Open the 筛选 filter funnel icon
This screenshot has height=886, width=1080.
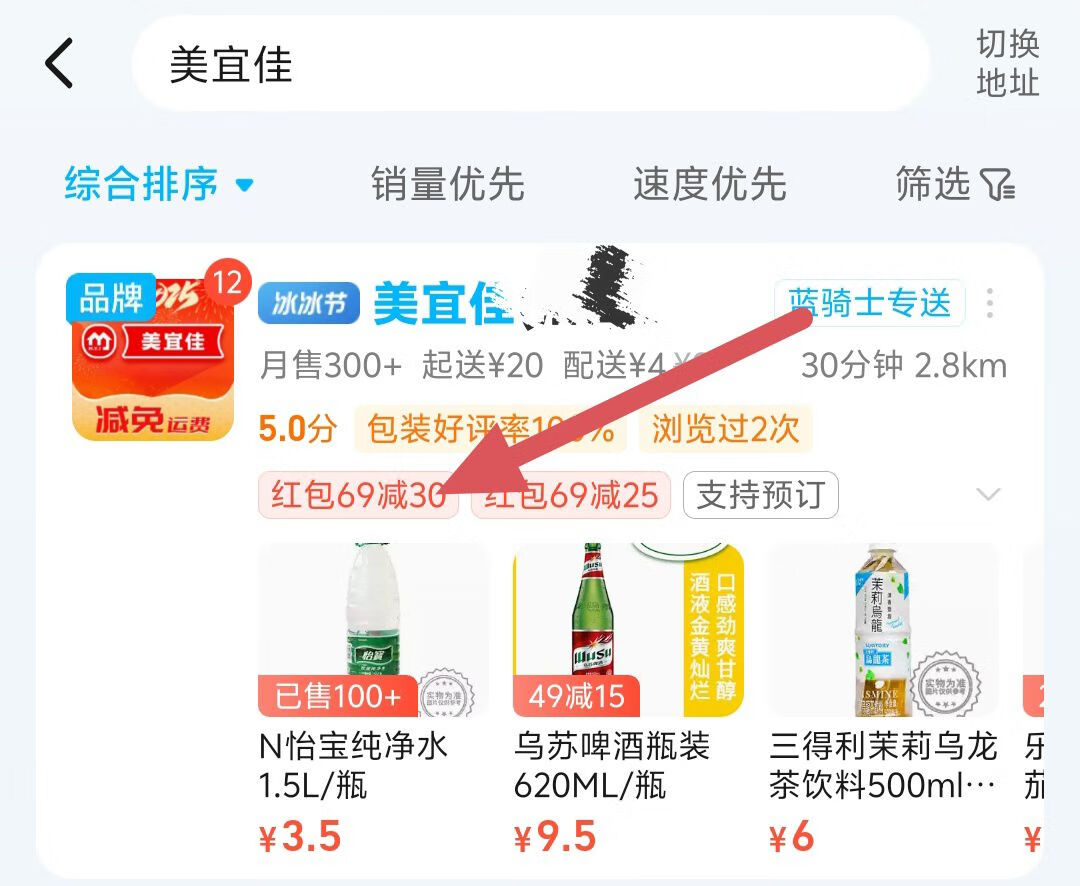pyautogui.click(x=998, y=185)
